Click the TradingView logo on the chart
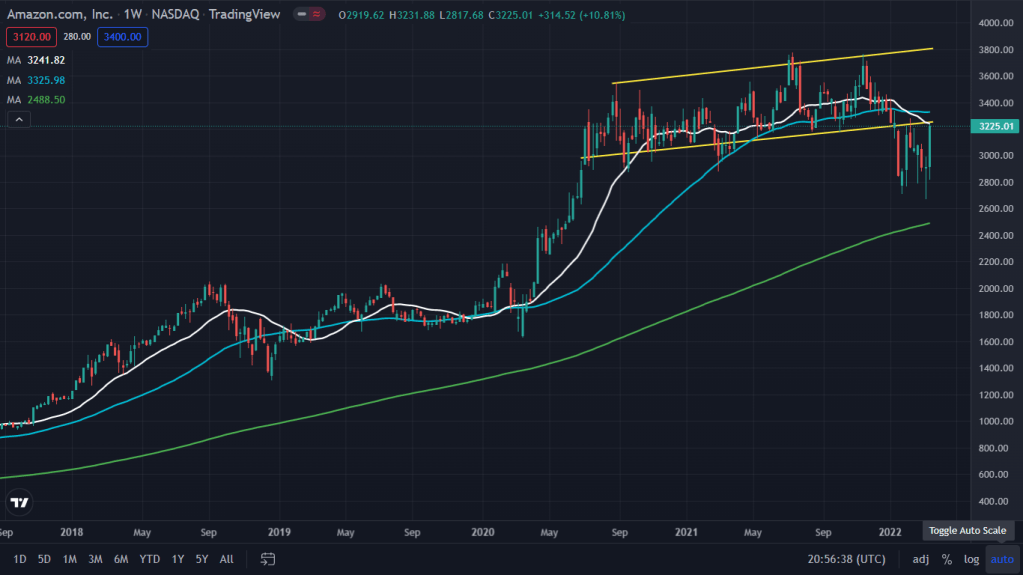This screenshot has height=575, width=1023. [19, 502]
